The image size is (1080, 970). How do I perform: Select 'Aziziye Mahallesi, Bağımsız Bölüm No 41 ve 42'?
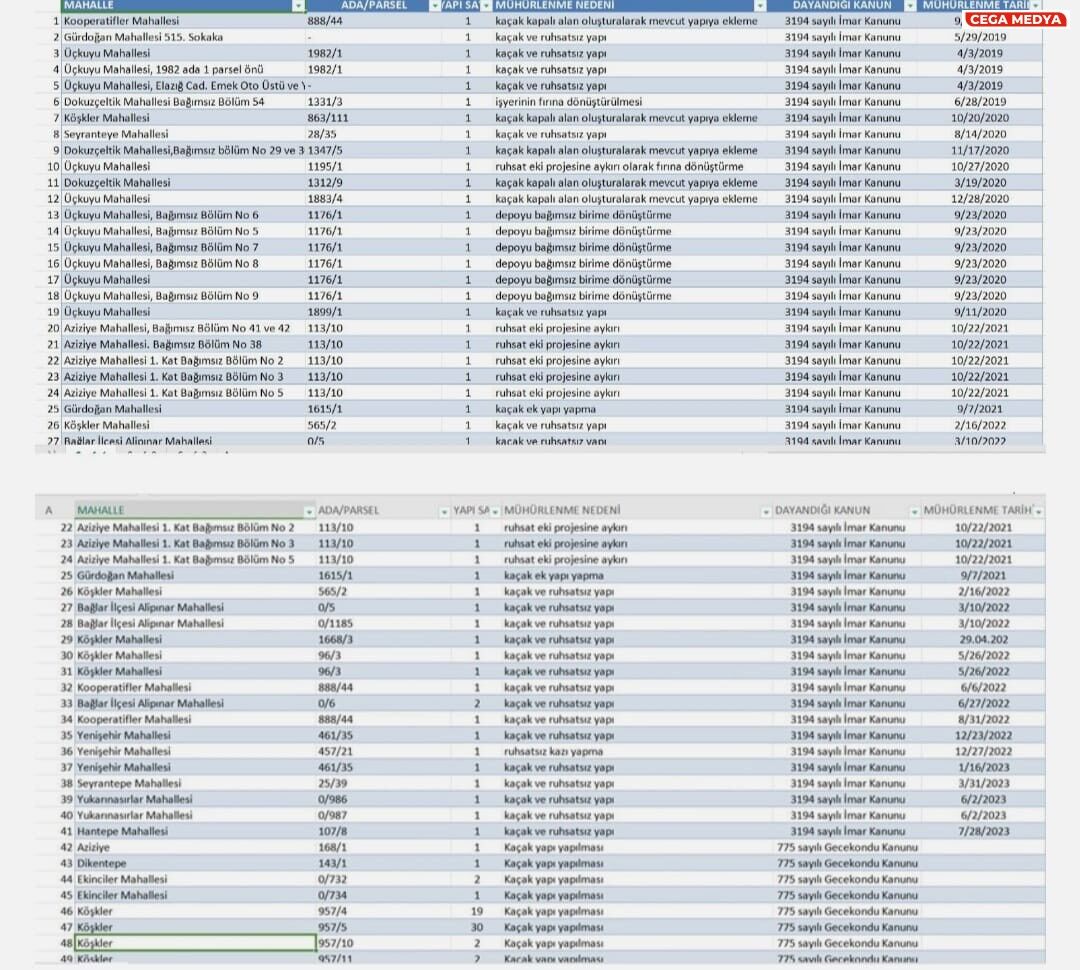[x=177, y=329]
